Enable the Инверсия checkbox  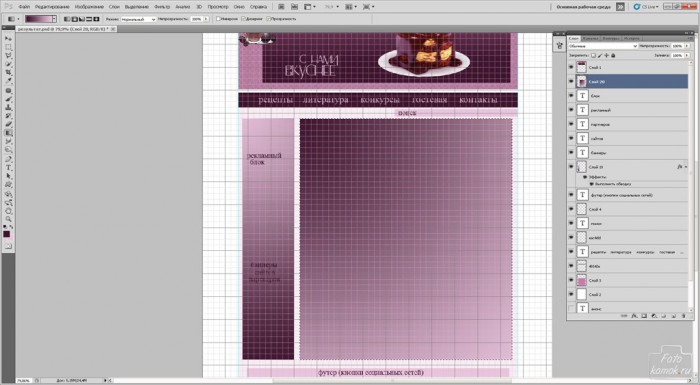tap(218, 19)
